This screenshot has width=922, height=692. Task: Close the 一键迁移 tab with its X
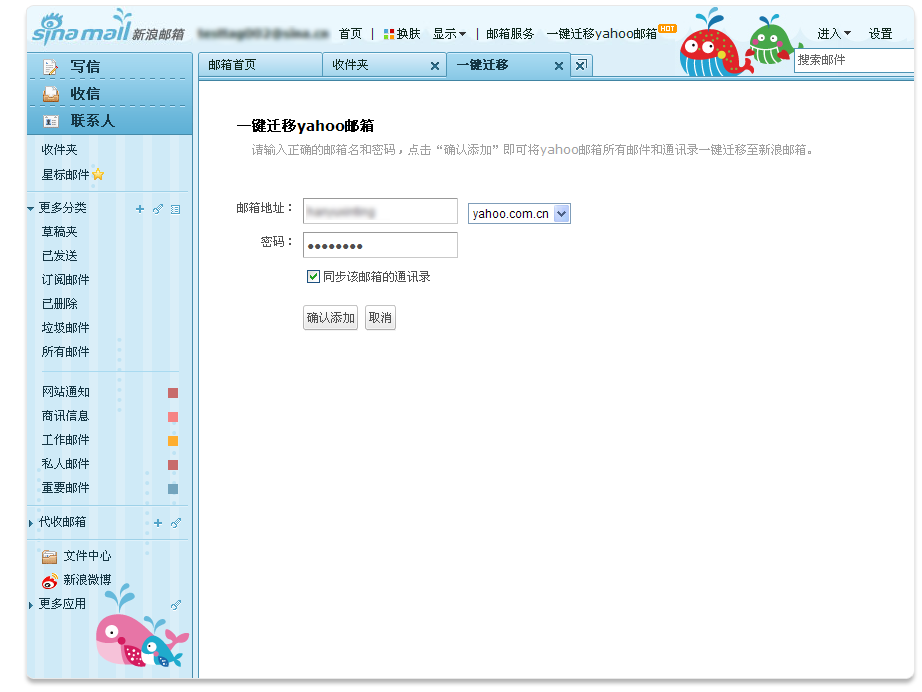[x=559, y=66]
